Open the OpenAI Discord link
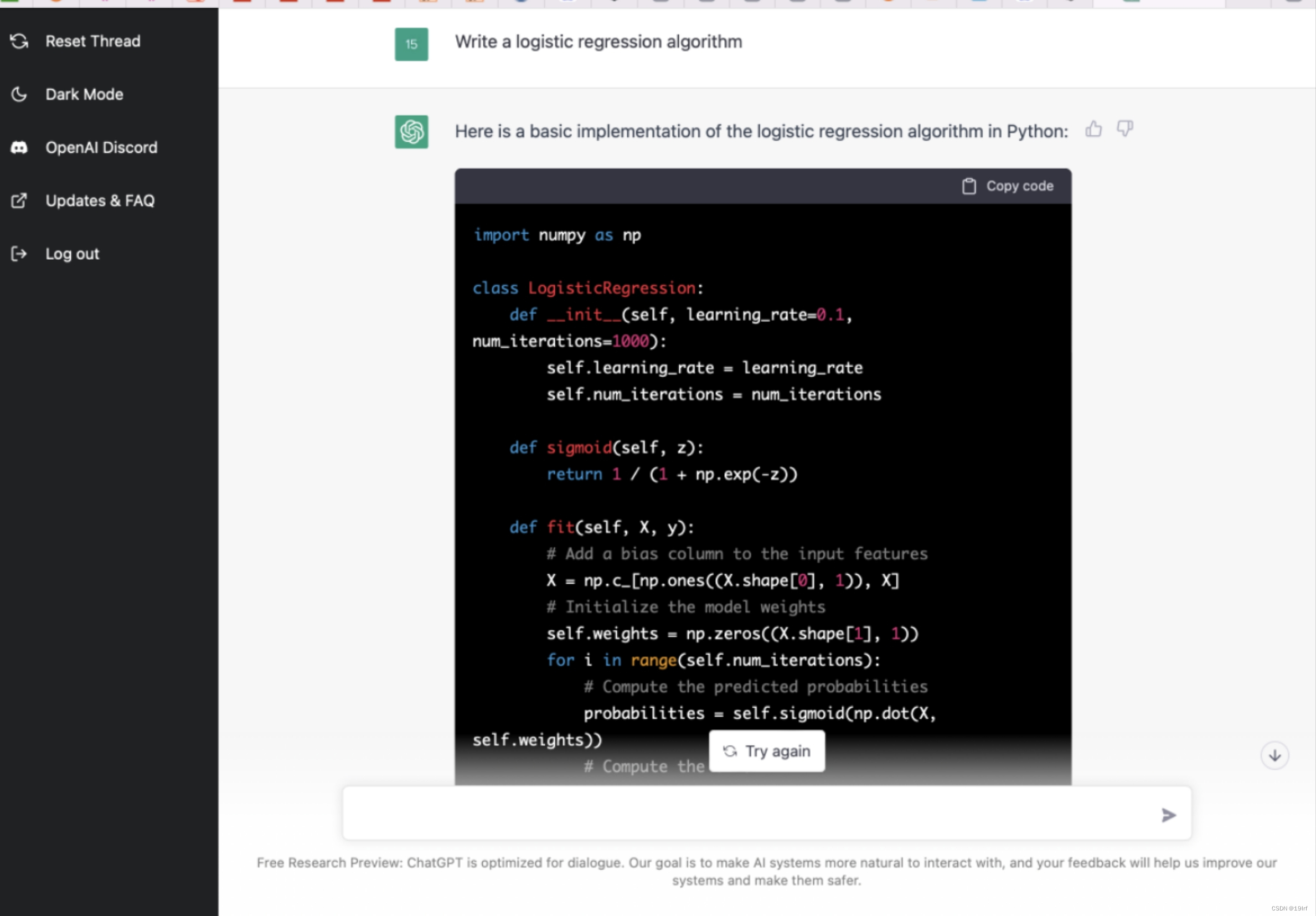The image size is (1316, 916). click(x=101, y=148)
